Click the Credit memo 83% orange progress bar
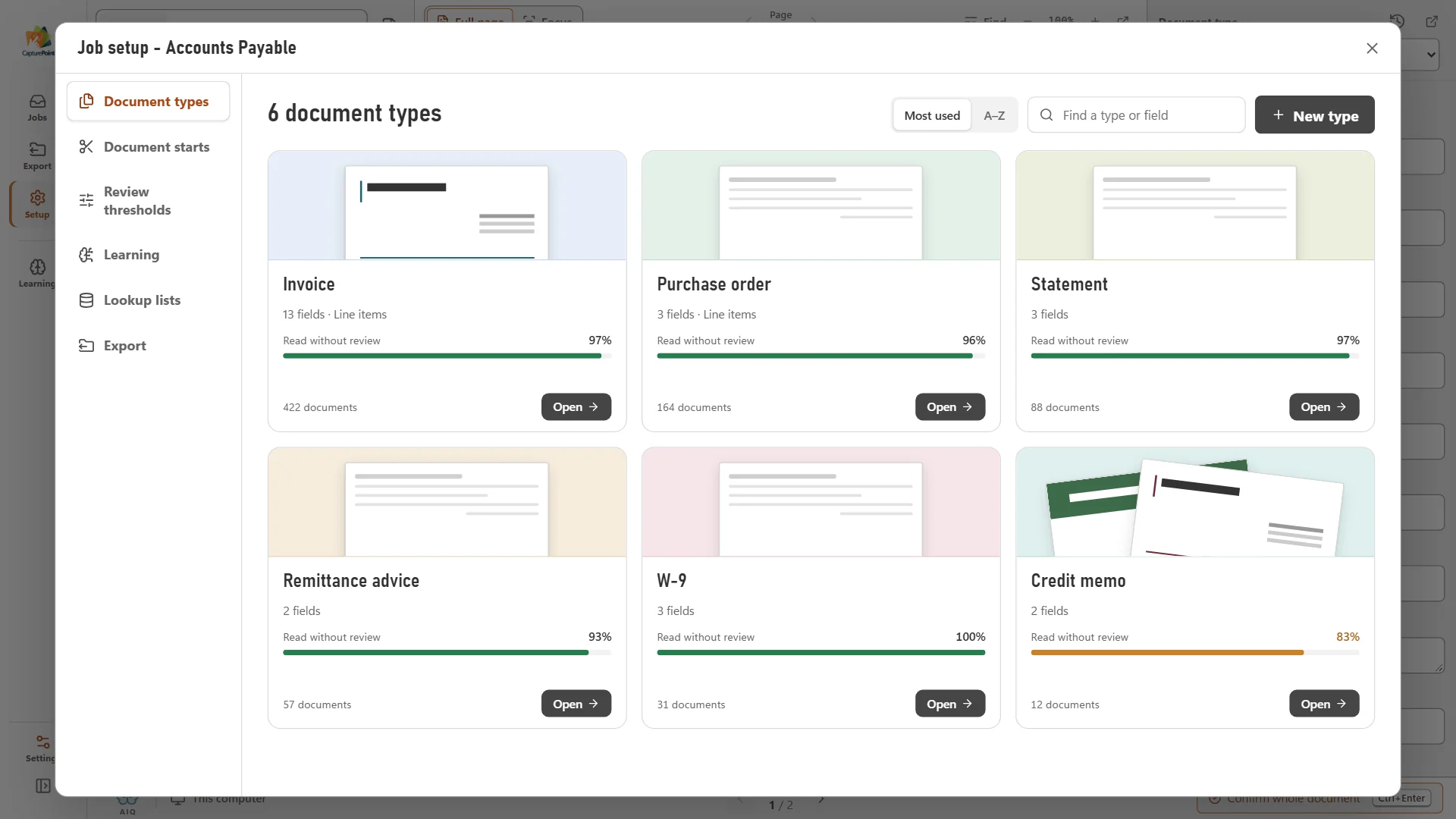 click(x=1194, y=652)
